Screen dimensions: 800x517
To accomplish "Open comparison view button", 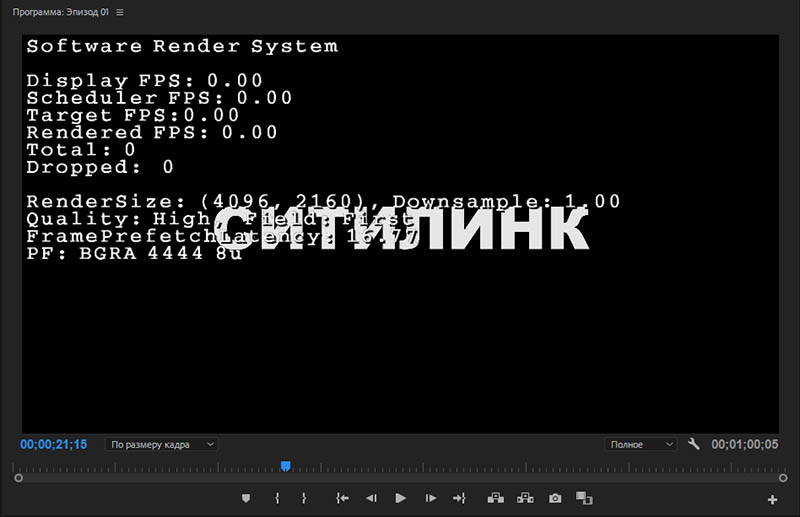I will click(584, 498).
